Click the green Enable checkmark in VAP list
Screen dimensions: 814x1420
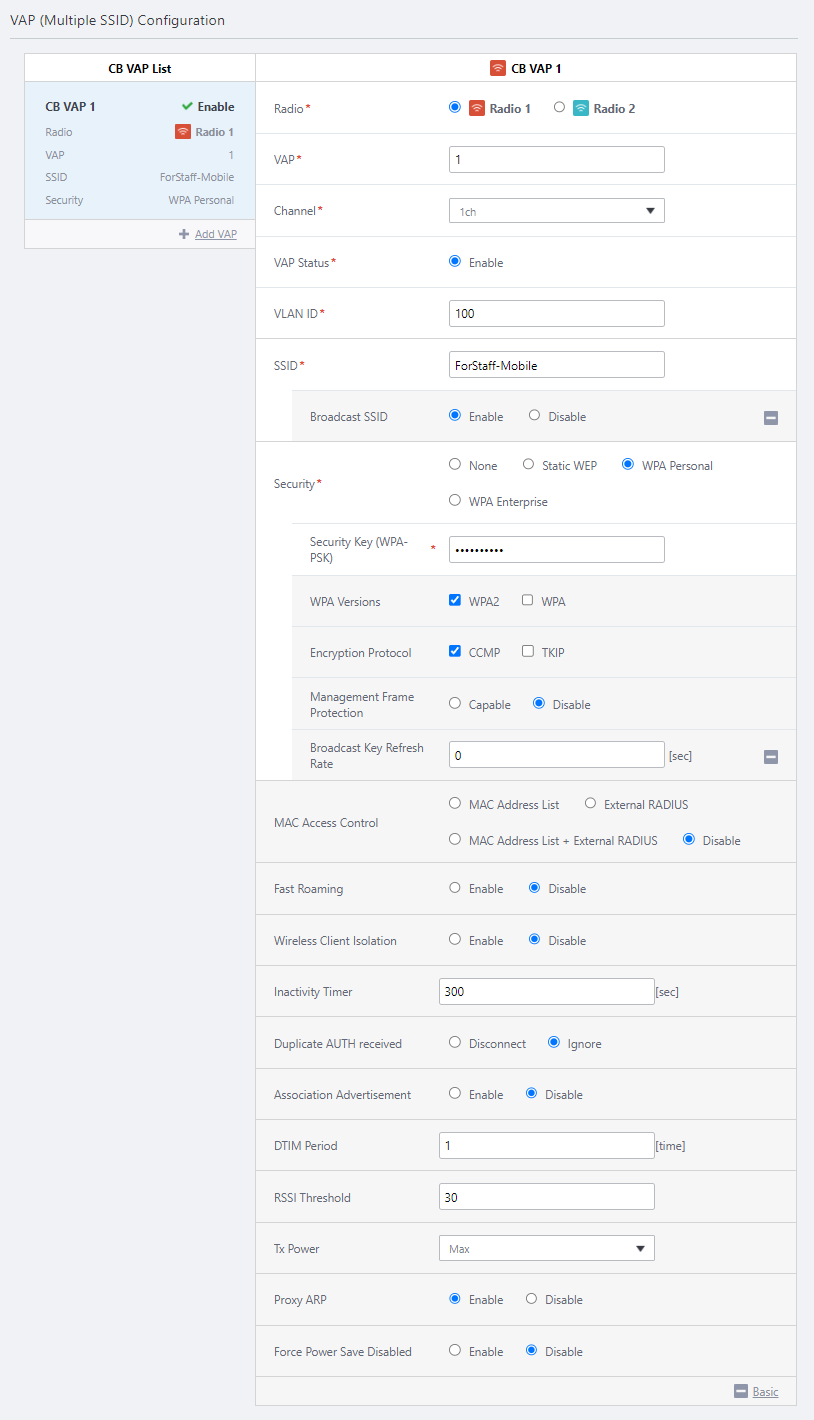coord(187,106)
